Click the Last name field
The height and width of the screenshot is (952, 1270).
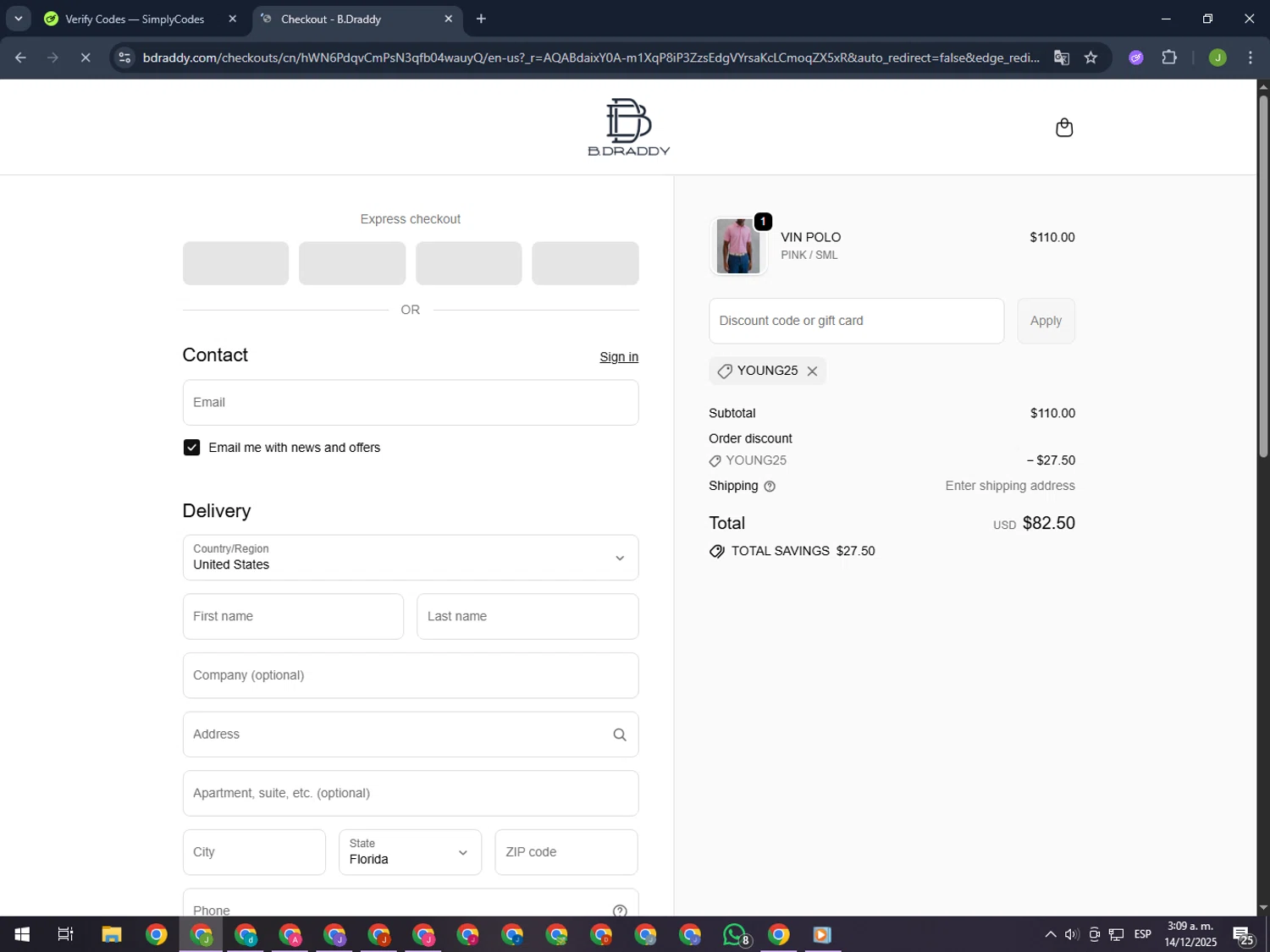[527, 617]
